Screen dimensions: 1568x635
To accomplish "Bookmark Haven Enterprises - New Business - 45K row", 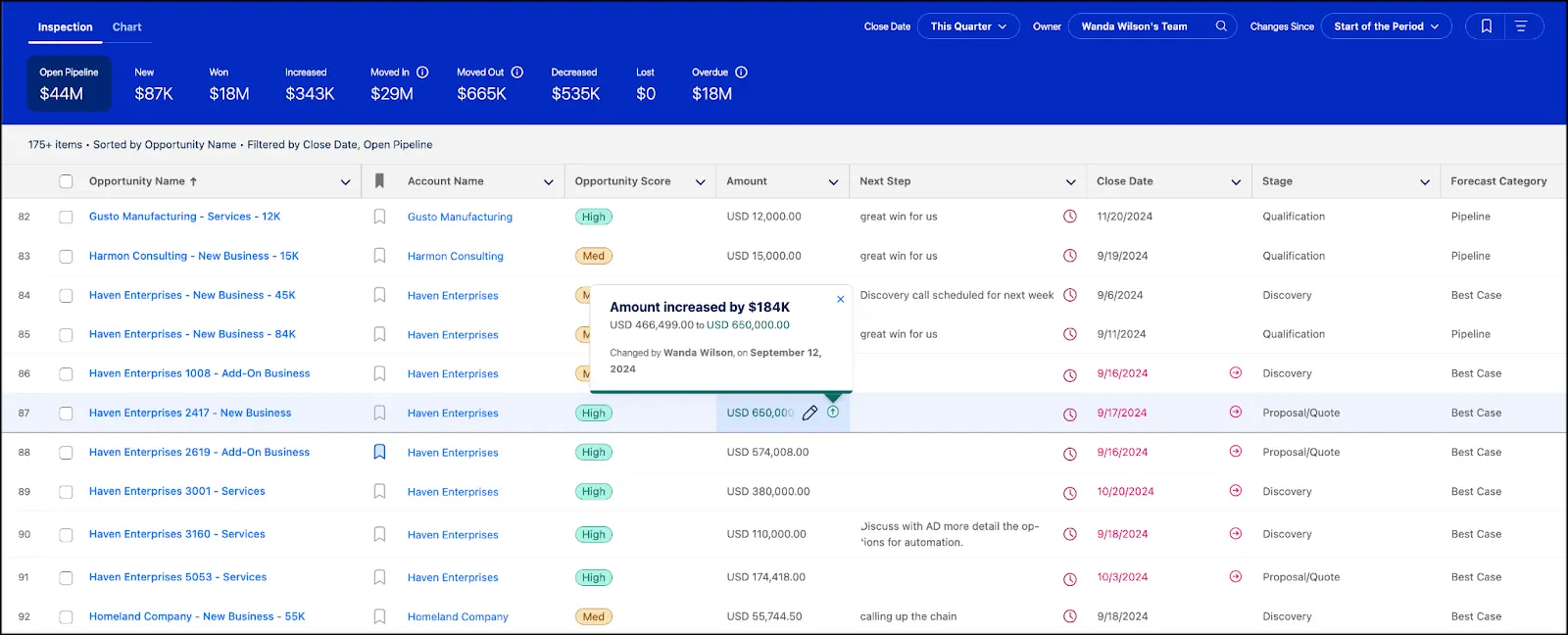I will (379, 295).
